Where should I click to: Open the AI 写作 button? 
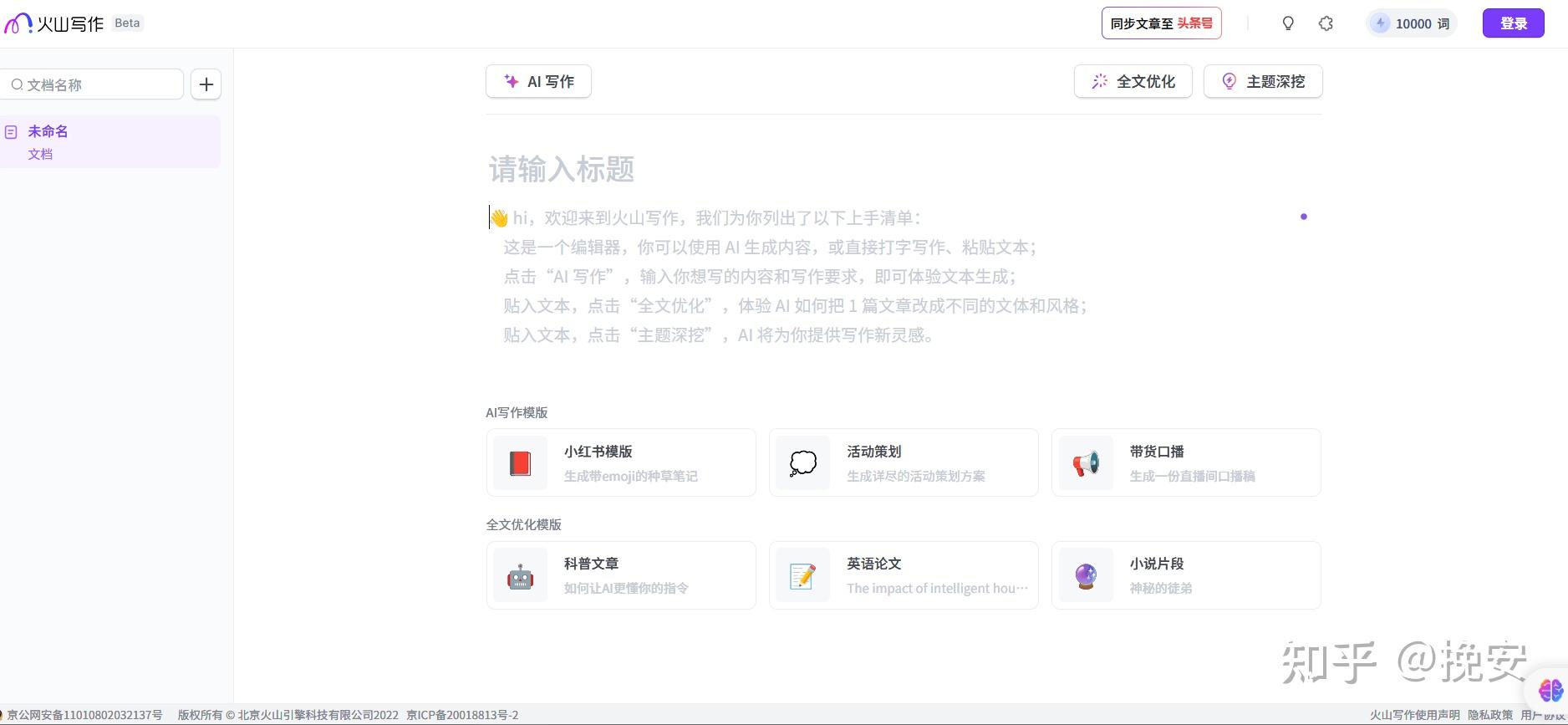pos(538,81)
